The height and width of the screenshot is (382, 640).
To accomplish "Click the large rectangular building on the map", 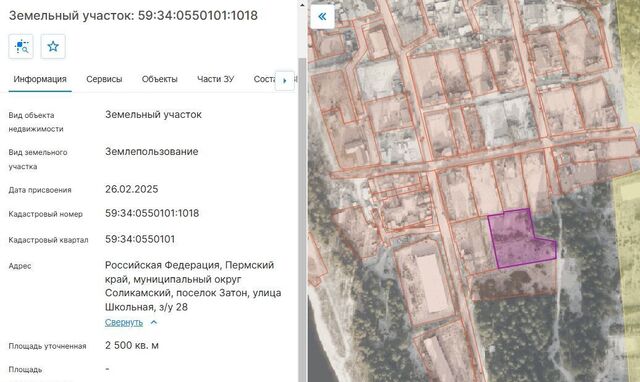I will pos(433,284).
